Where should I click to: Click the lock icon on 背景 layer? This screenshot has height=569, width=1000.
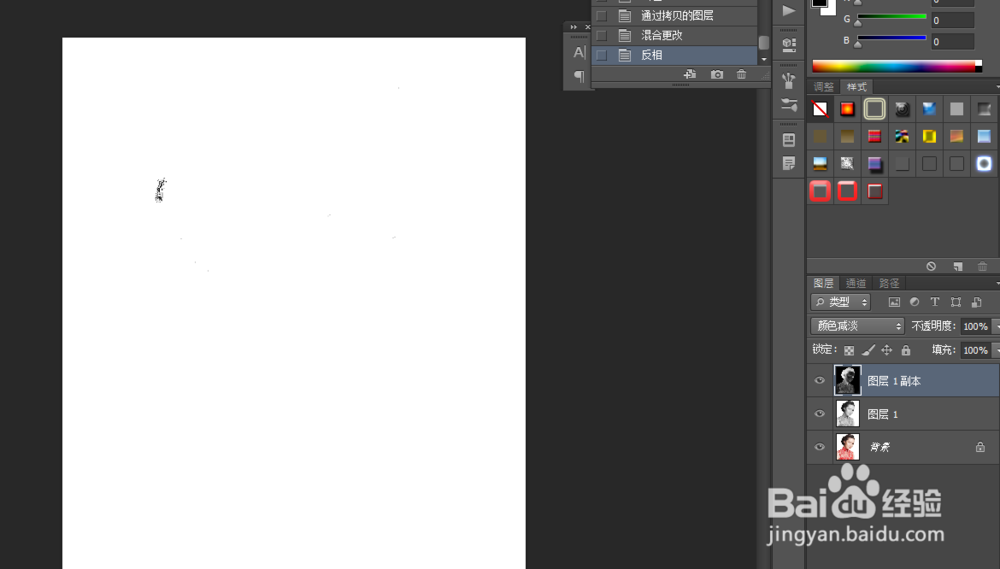980,447
